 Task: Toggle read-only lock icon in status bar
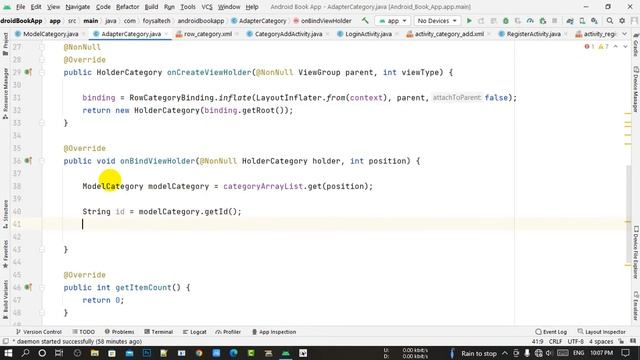click(x=621, y=341)
